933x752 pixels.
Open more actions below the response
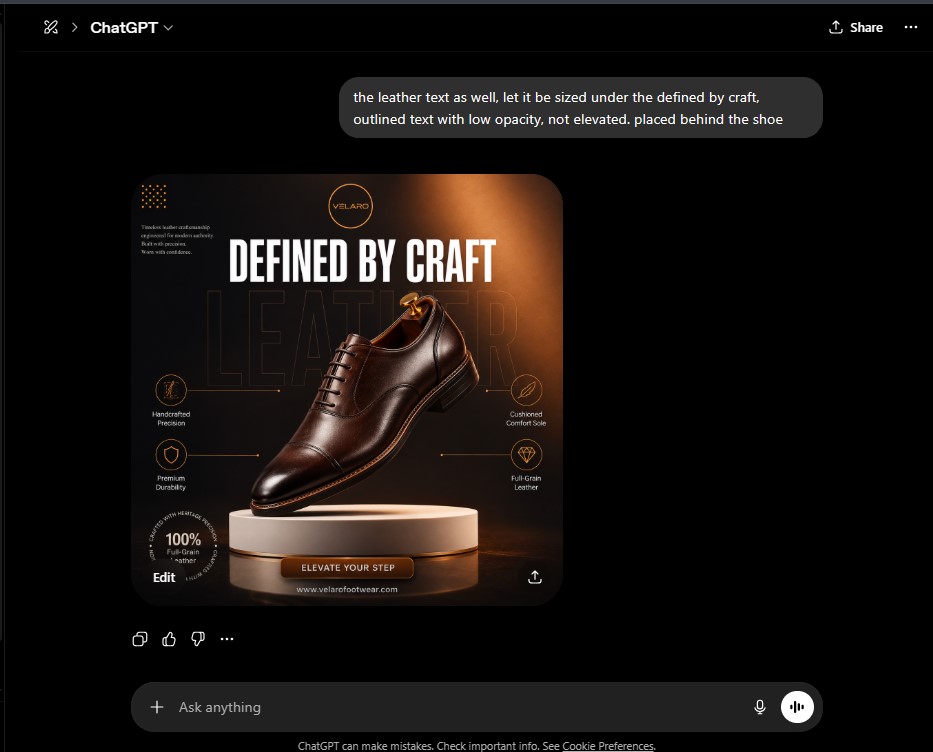(227, 639)
